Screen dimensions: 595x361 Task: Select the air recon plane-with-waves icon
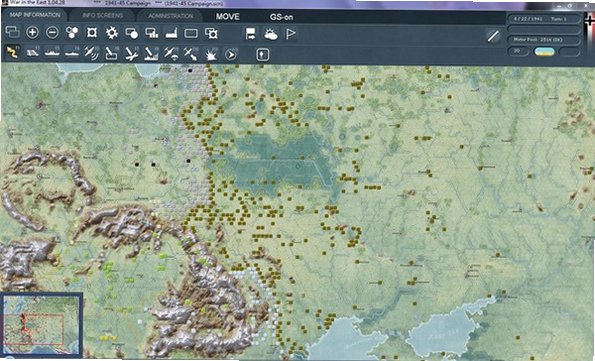click(x=92, y=54)
